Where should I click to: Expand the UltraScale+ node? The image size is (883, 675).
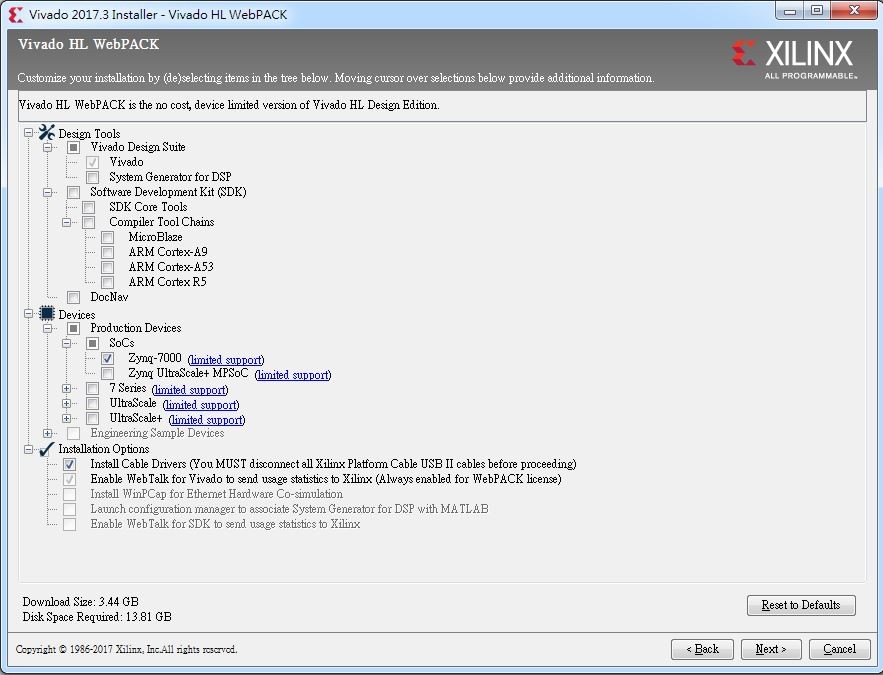66,418
